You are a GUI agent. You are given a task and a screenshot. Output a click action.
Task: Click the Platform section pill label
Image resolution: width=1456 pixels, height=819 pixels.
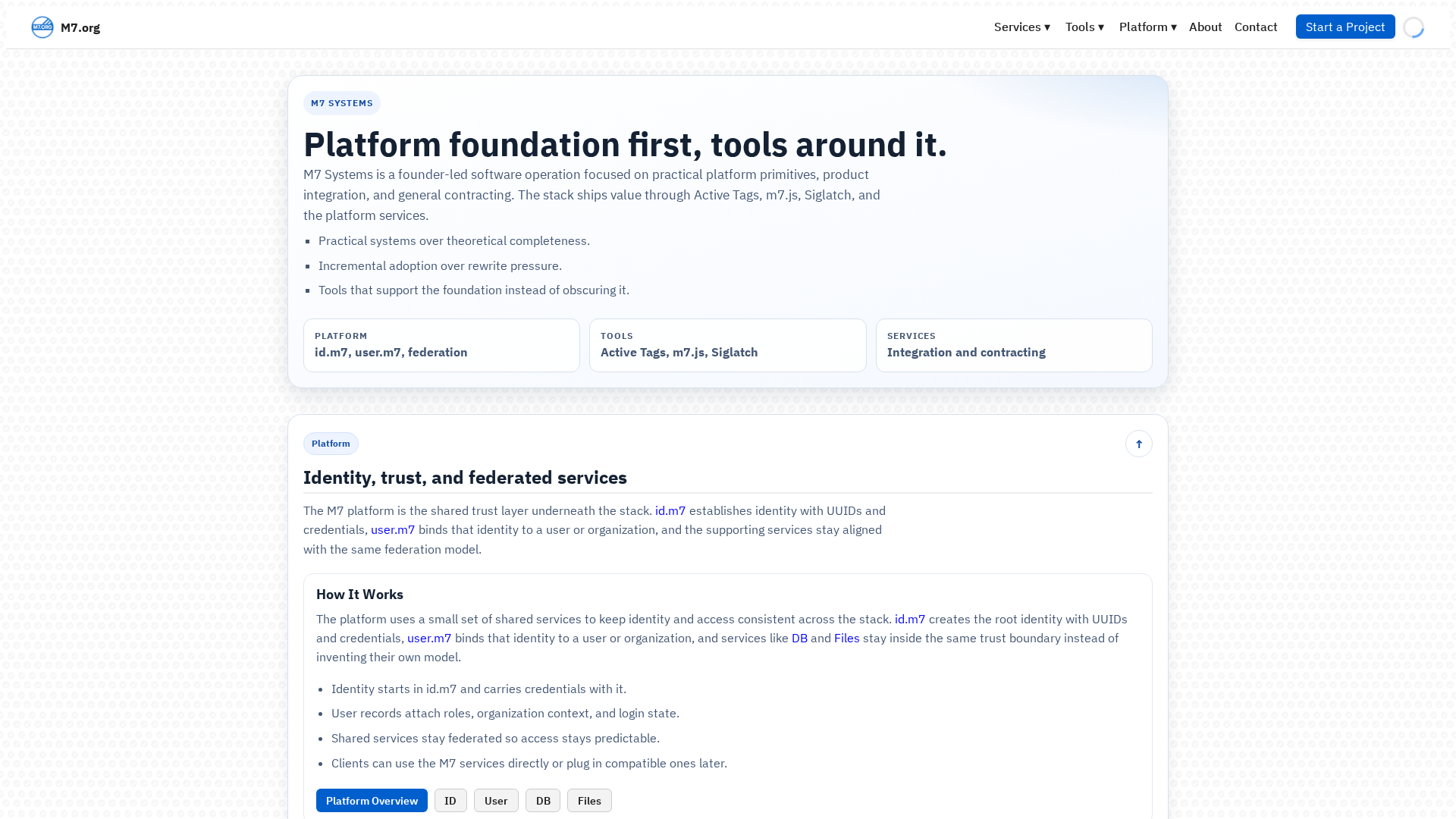click(331, 444)
